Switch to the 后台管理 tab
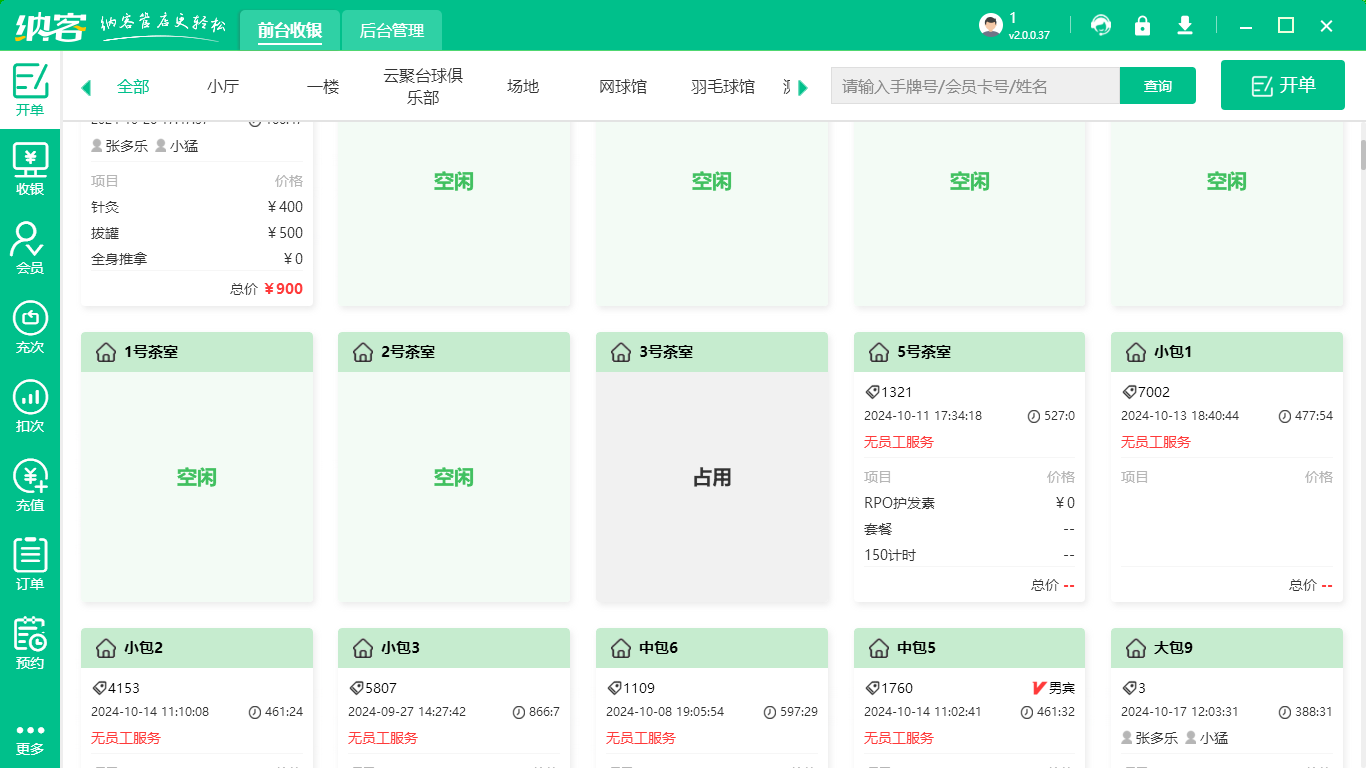Screen dimensions: 1366x768 (392, 31)
